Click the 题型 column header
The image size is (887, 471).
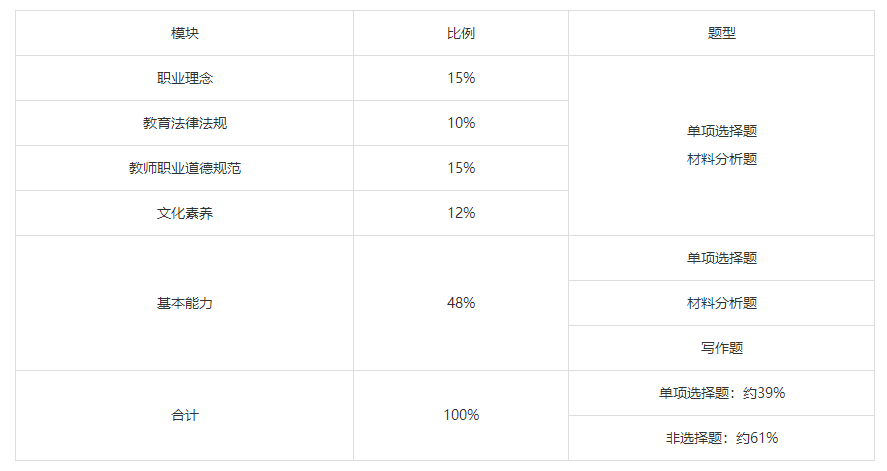[x=721, y=33]
